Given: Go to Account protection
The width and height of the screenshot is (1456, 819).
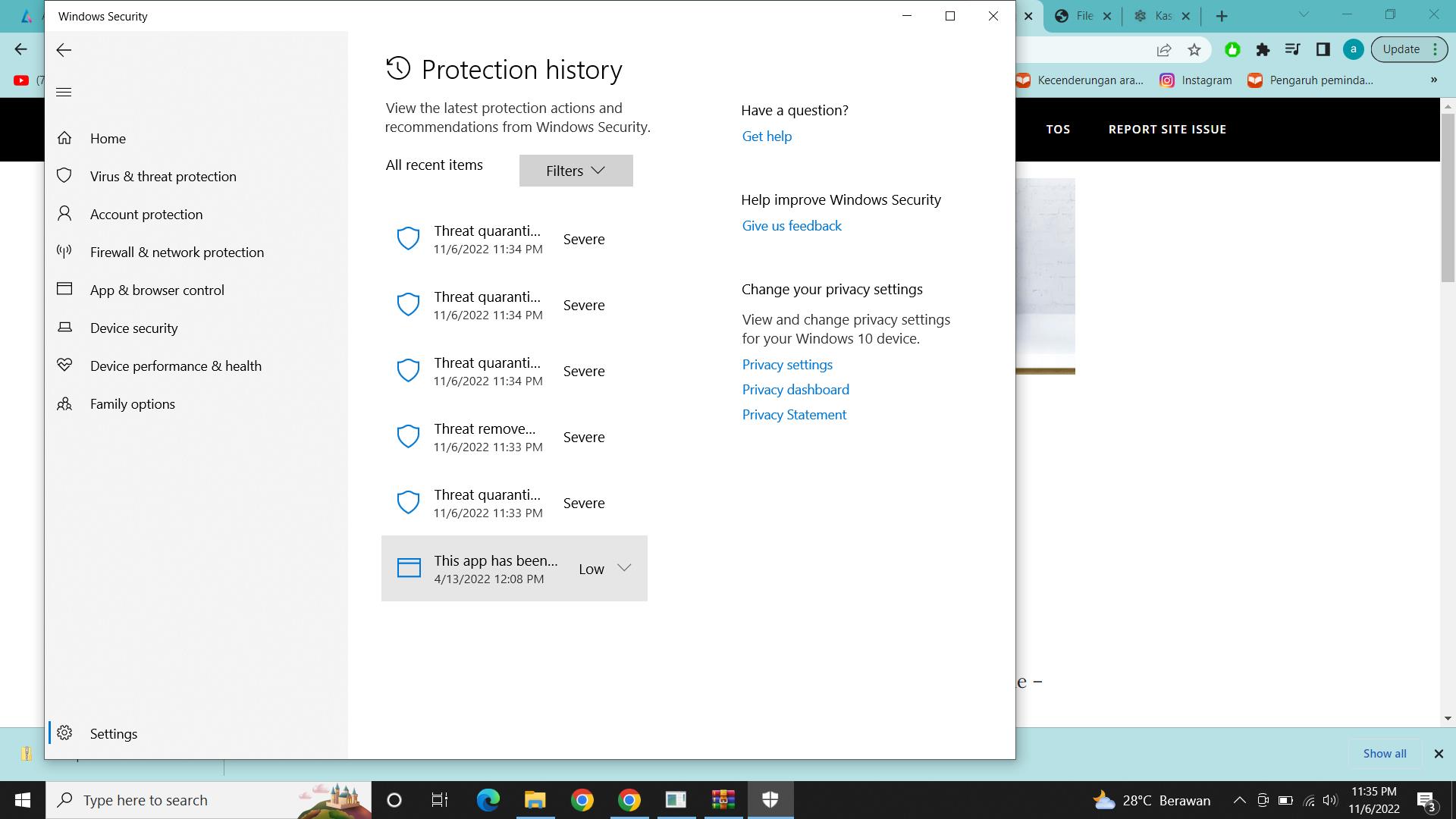Looking at the screenshot, I should (146, 215).
